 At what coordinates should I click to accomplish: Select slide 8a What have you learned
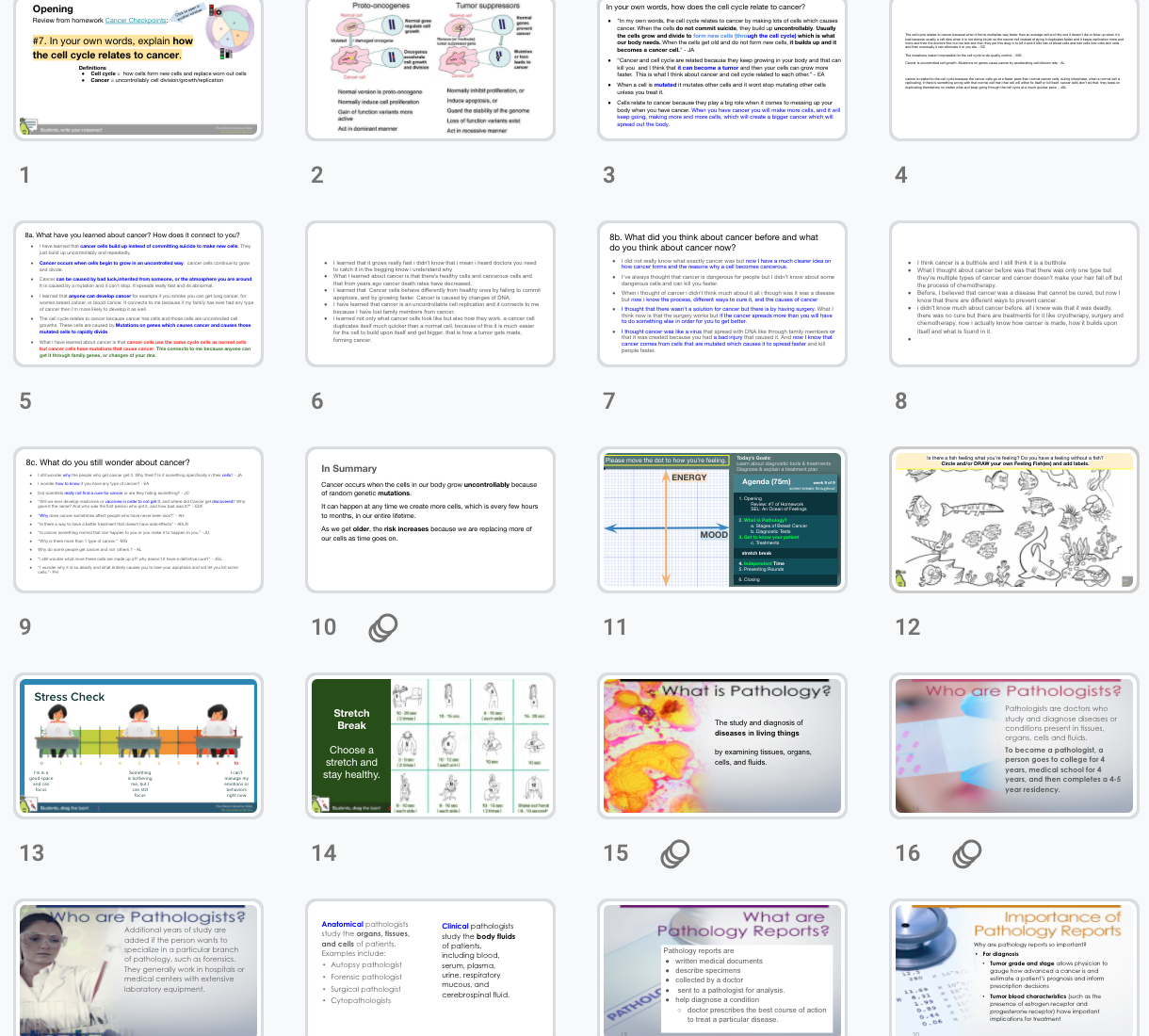click(138, 294)
